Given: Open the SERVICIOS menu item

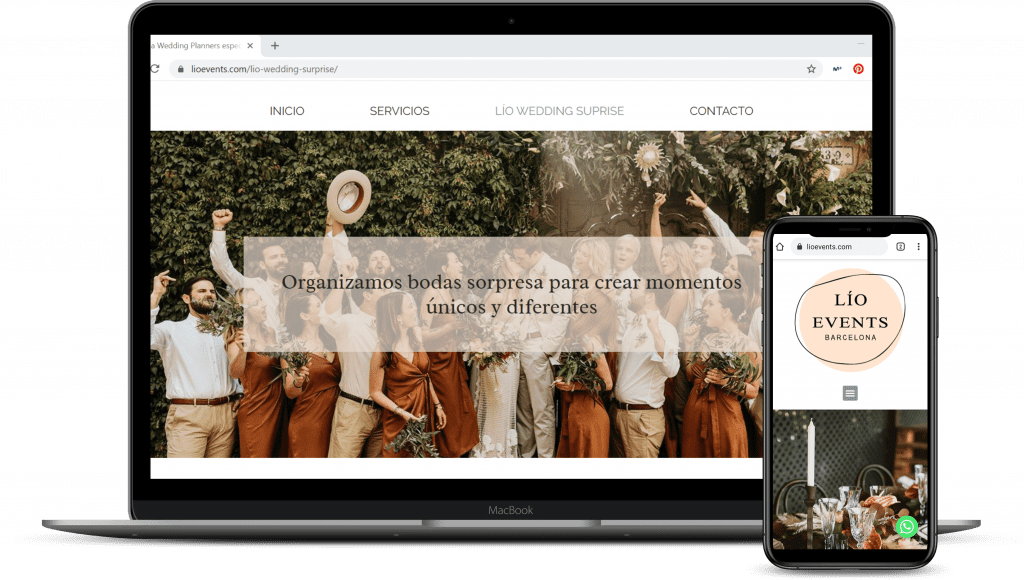Looking at the screenshot, I should tap(399, 111).
